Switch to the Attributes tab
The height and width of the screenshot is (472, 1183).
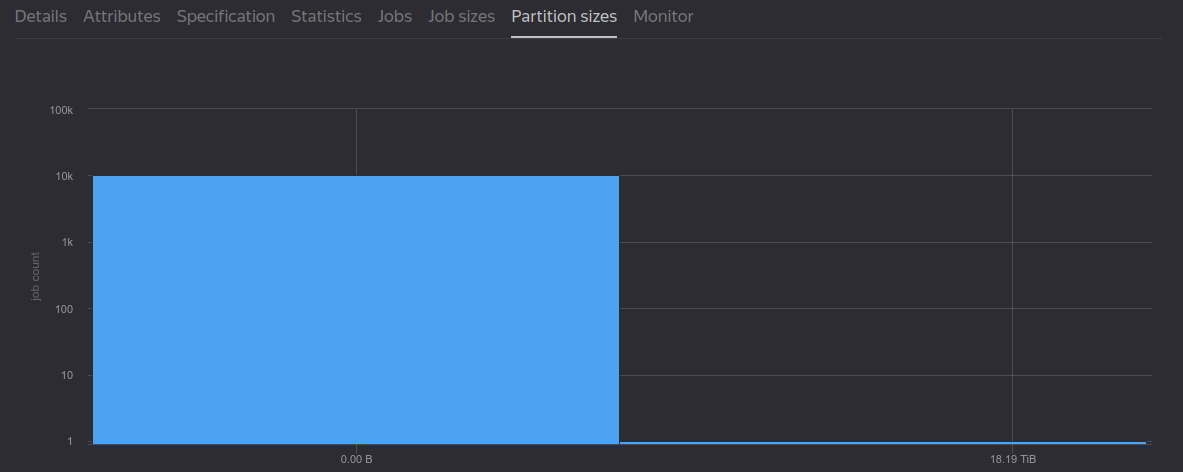[122, 17]
